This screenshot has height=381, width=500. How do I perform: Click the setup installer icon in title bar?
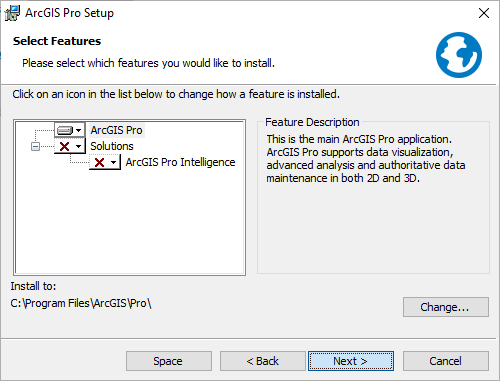(12, 13)
